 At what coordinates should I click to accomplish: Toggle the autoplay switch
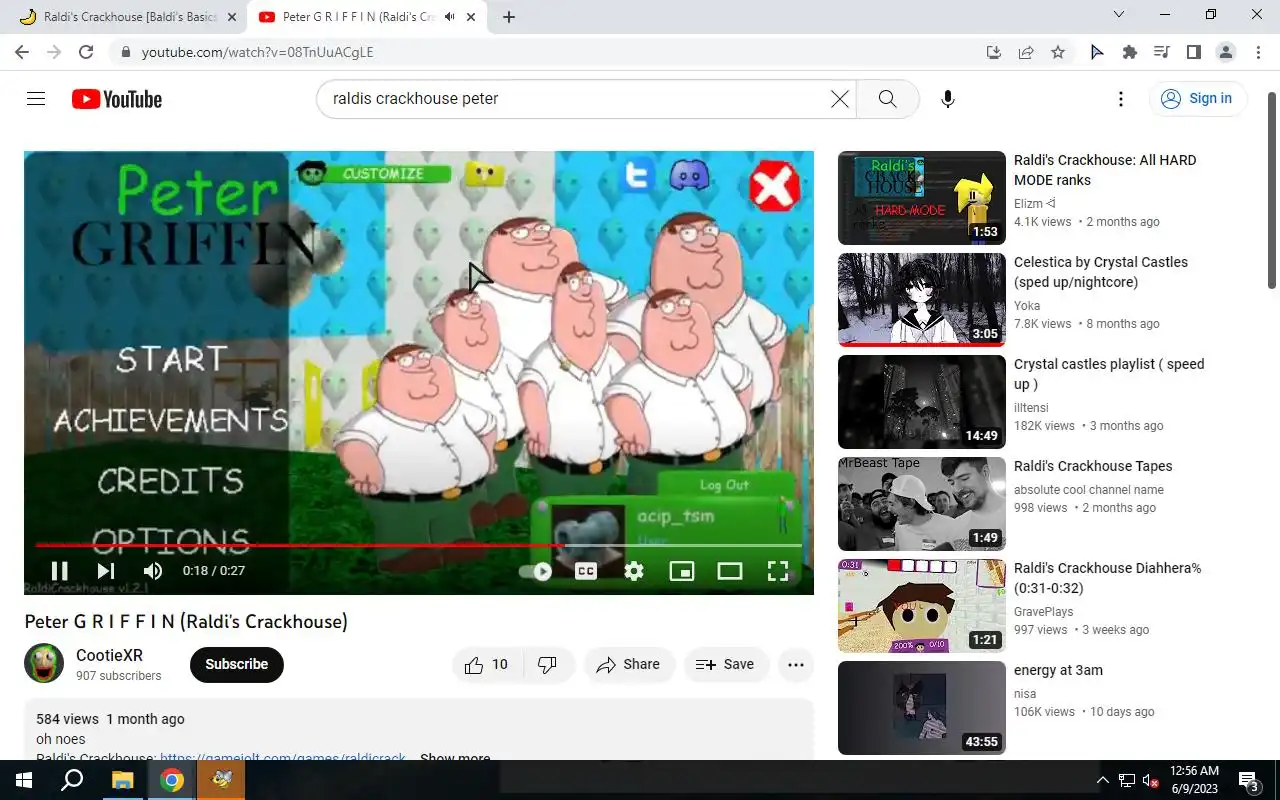tap(536, 572)
